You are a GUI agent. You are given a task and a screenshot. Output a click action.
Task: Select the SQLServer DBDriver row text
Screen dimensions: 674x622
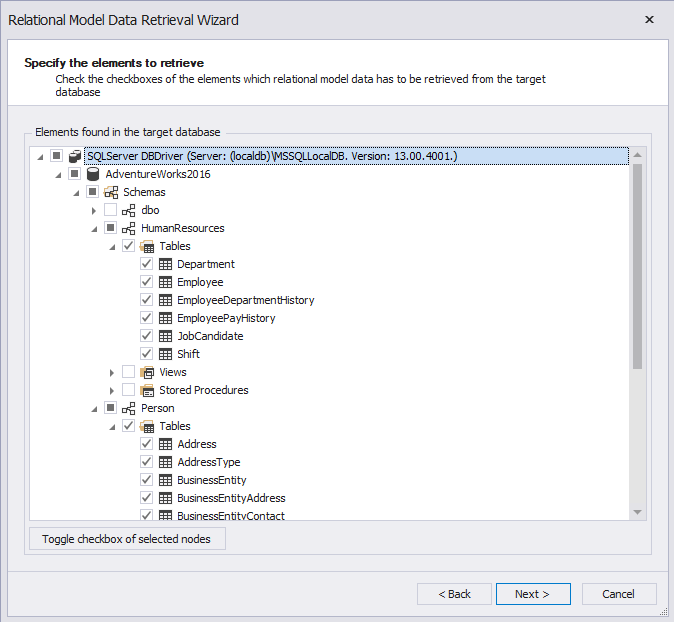tap(272, 156)
